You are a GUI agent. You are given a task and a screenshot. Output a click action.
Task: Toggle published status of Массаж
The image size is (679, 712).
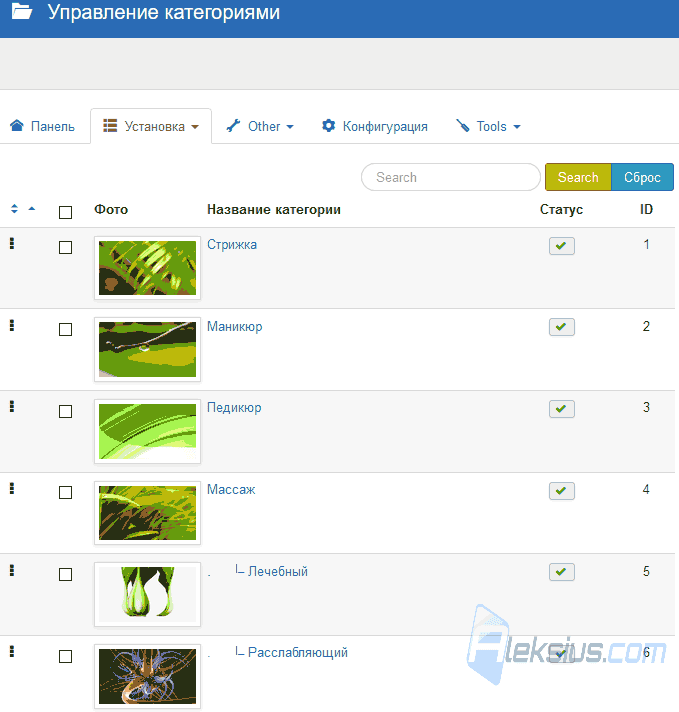[x=561, y=491]
